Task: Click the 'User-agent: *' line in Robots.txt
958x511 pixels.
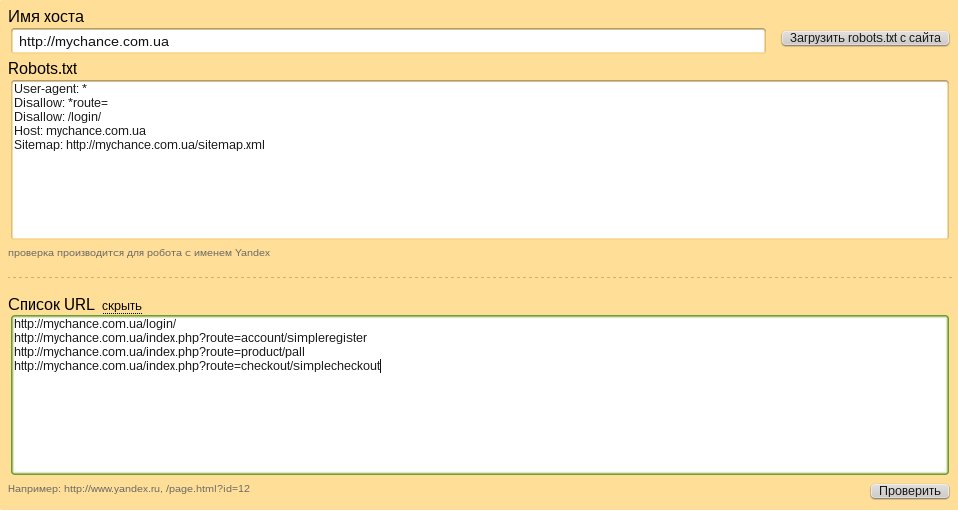Action: pos(50,89)
